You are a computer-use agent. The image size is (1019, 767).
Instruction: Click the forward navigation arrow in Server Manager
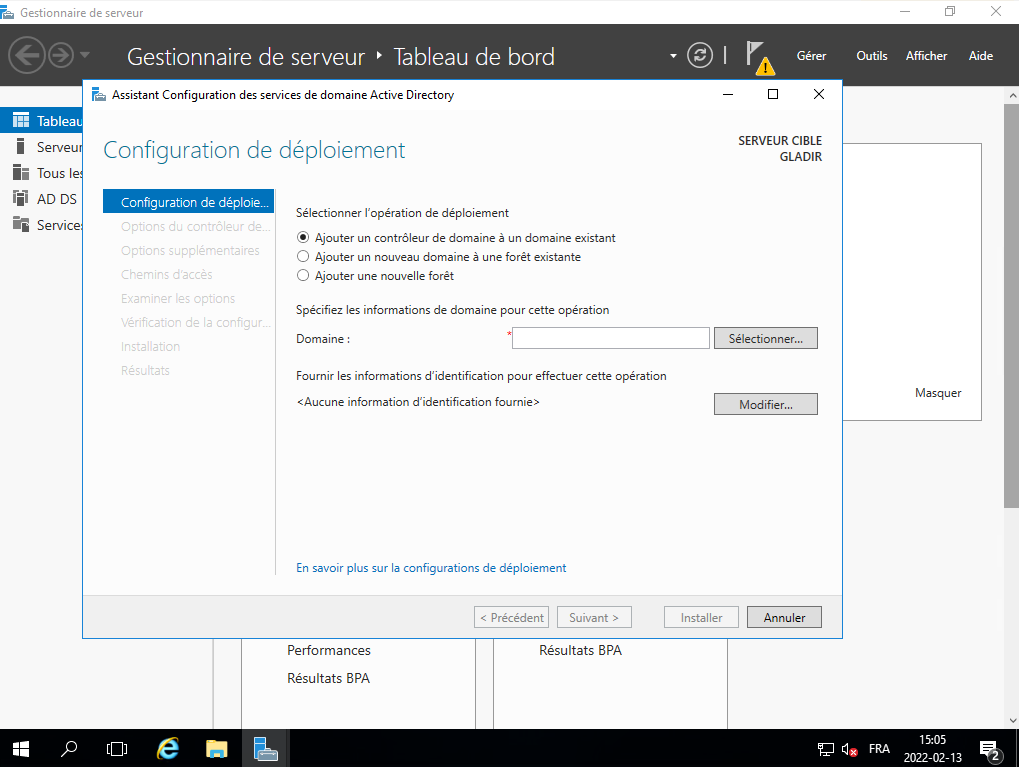tap(61, 55)
